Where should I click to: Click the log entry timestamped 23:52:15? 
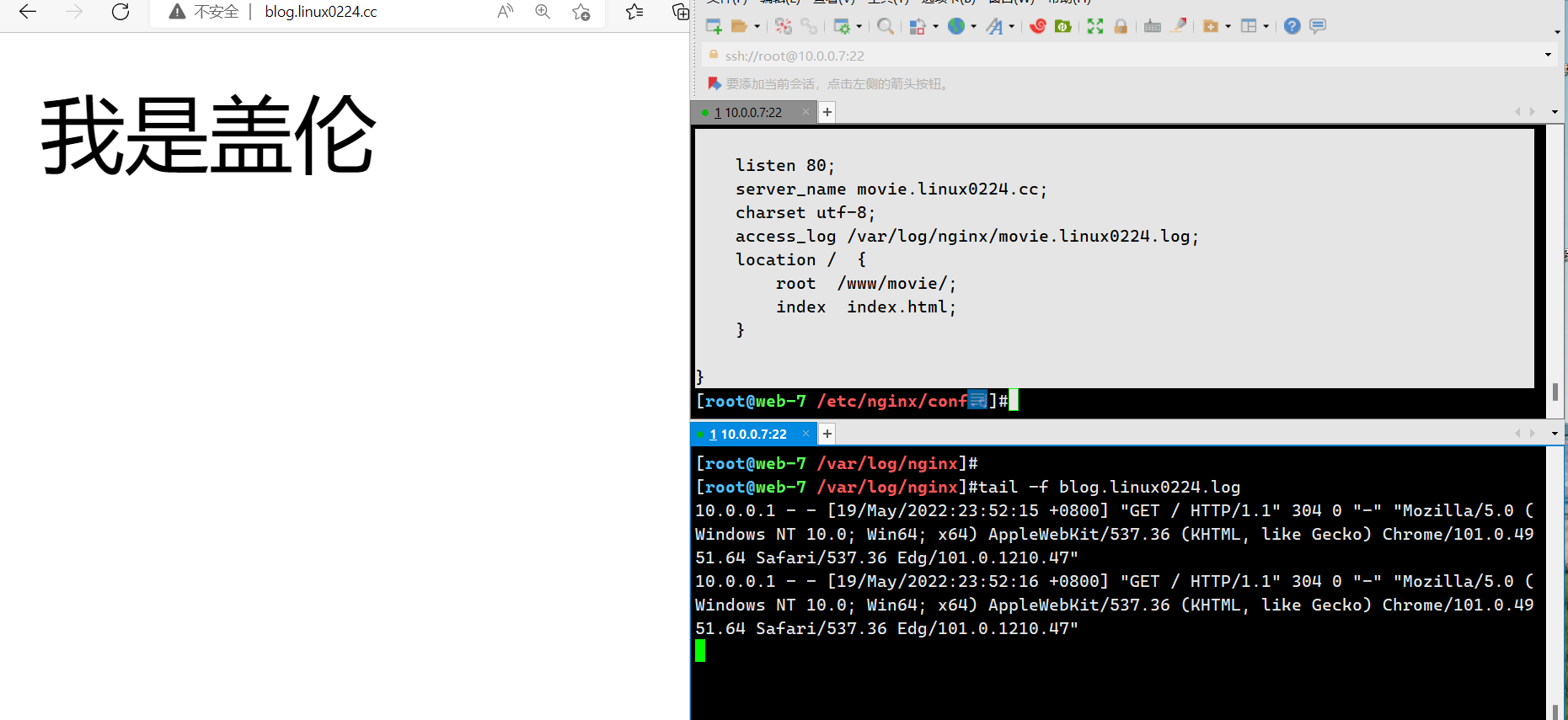click(1115, 534)
